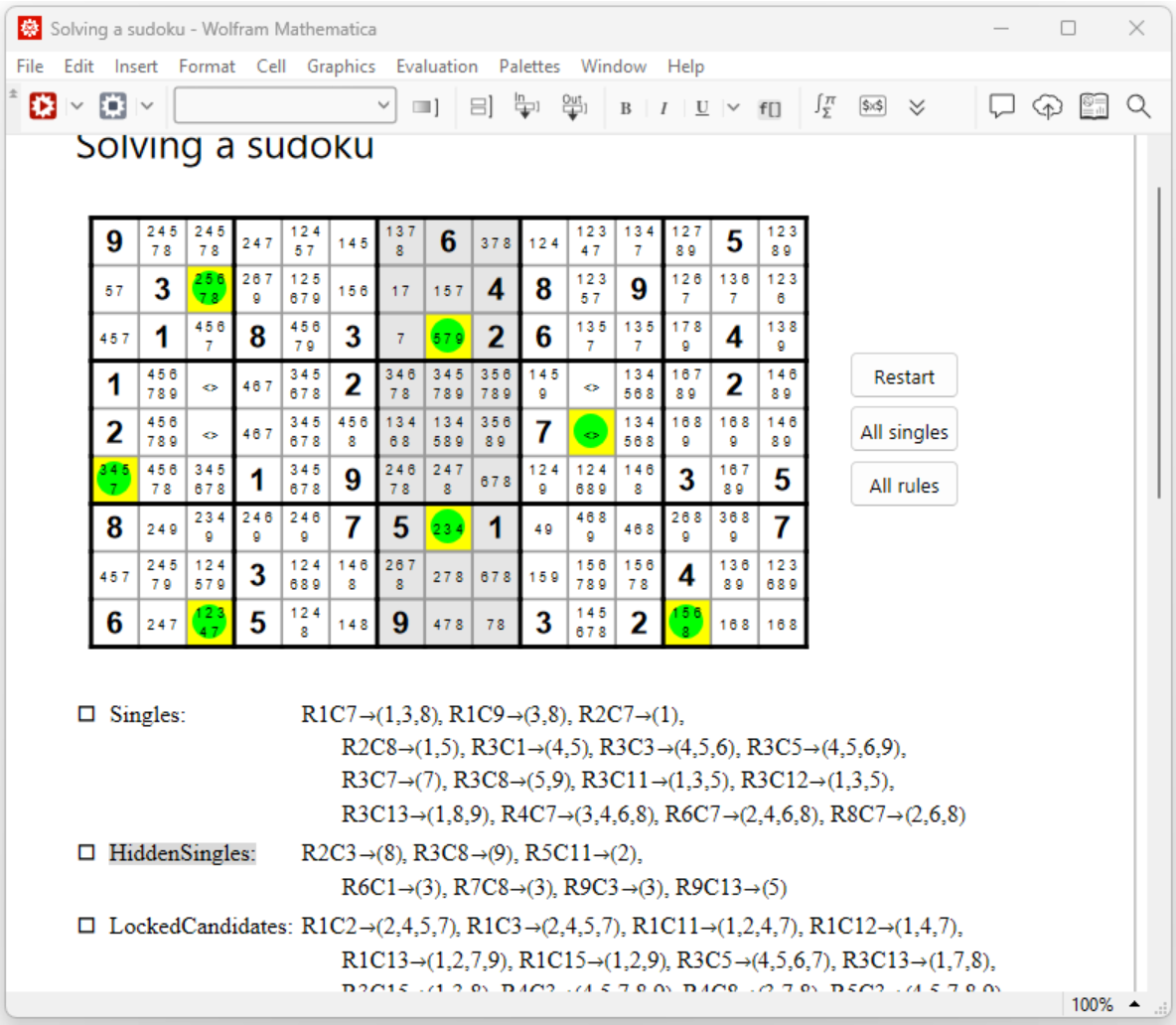This screenshot has width=1176, height=1025.
Task: Enable the HiddenSingles checkbox
Action: tap(86, 853)
